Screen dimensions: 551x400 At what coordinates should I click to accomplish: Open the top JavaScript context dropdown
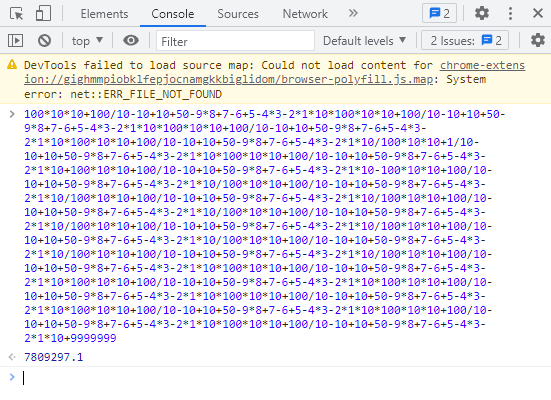pyautogui.click(x=87, y=41)
